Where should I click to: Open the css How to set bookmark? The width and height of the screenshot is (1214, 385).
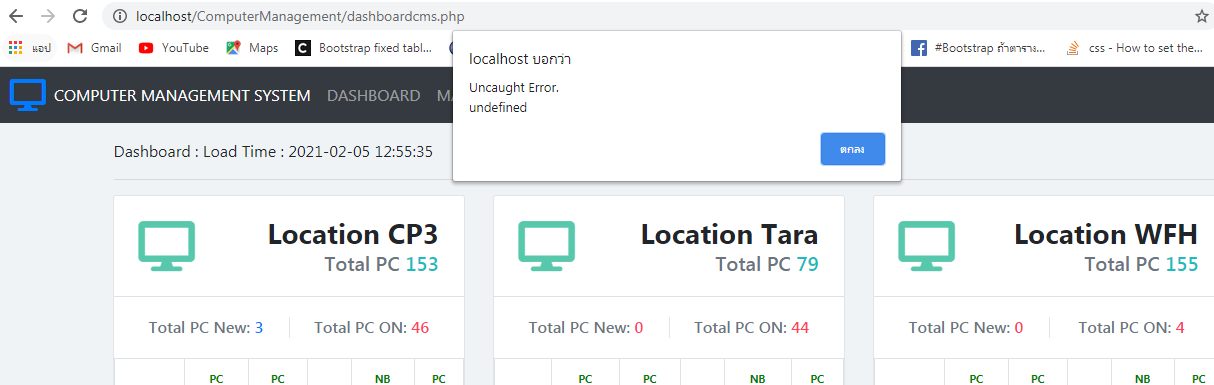1134,47
